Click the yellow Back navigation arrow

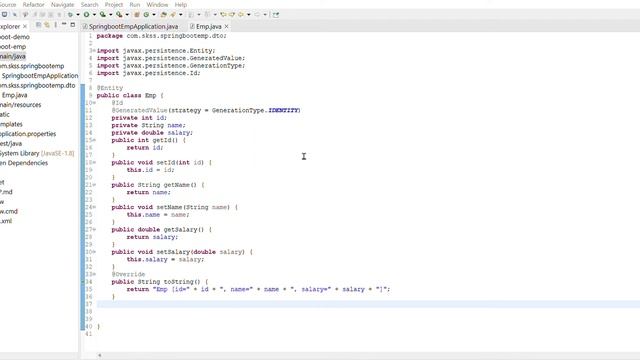click(241, 15)
